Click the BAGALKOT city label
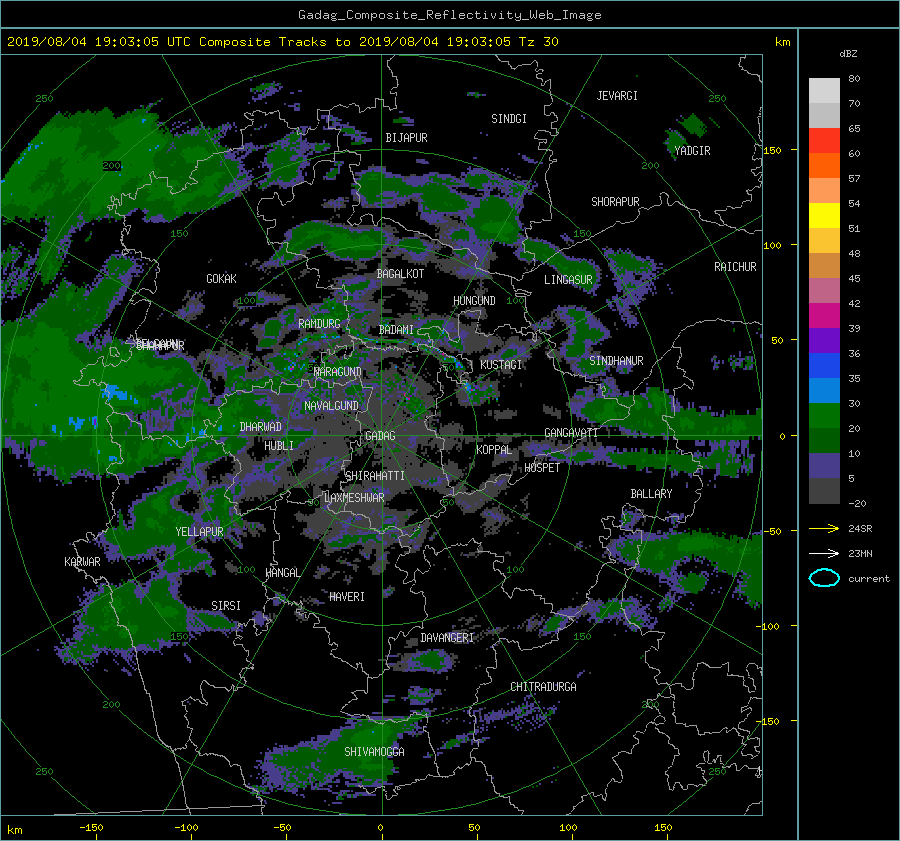900x841 pixels. pyautogui.click(x=400, y=274)
